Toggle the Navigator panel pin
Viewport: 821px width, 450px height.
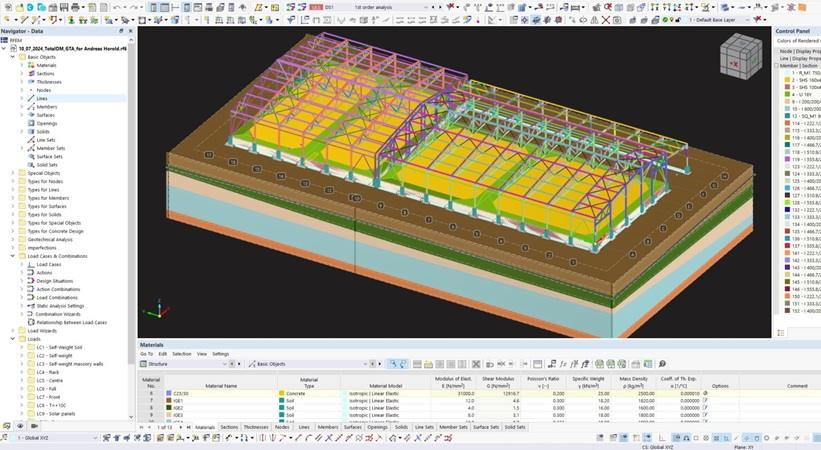(x=121, y=31)
